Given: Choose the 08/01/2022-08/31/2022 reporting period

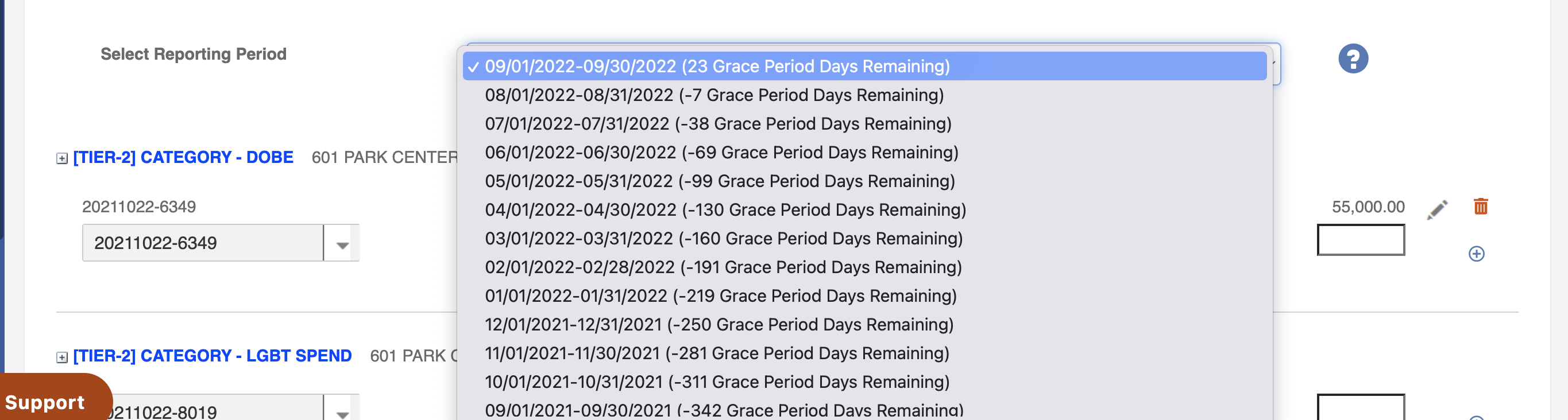Looking at the screenshot, I should [x=864, y=95].
